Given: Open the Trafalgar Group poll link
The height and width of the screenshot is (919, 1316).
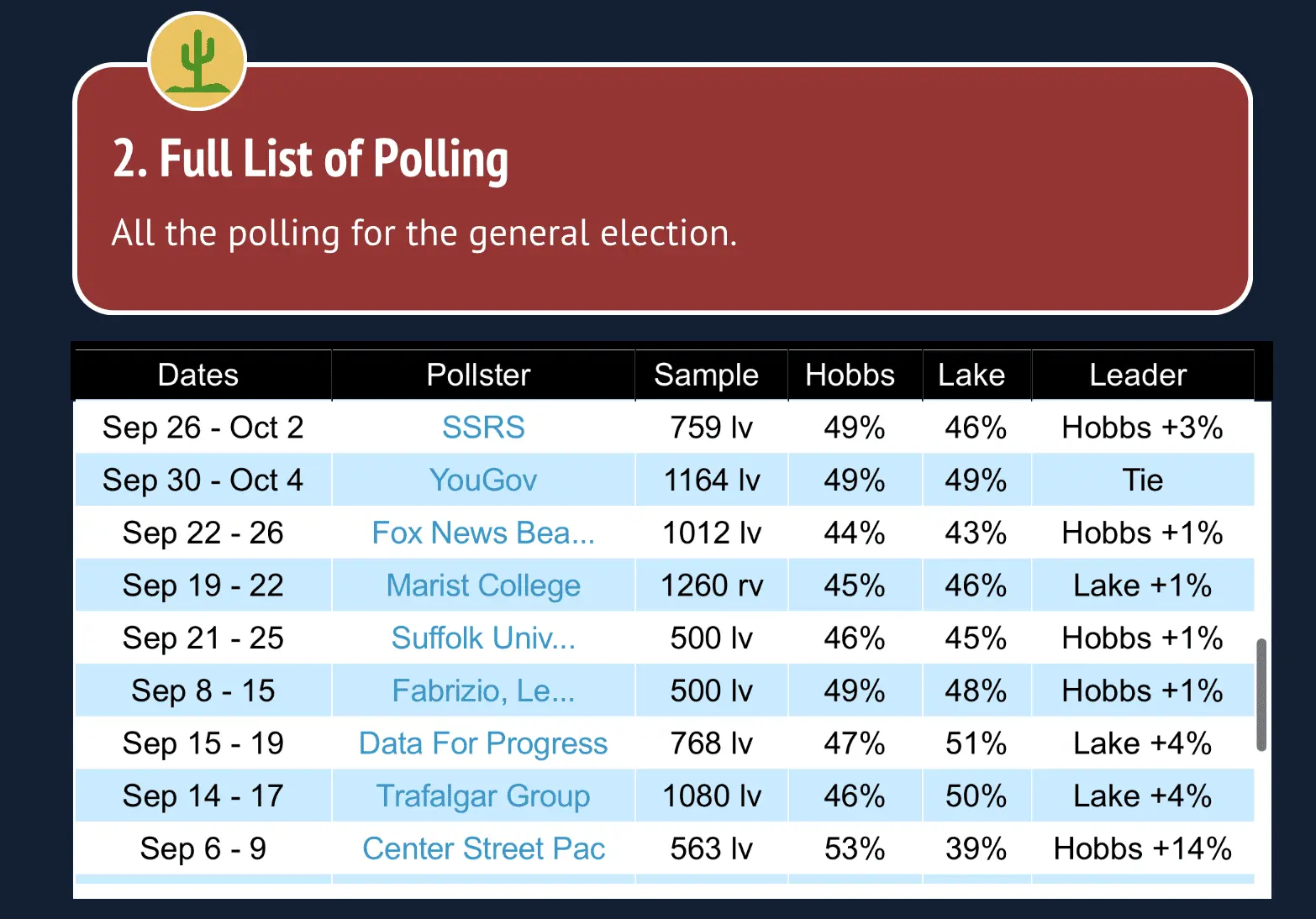Looking at the screenshot, I should coord(483,796).
